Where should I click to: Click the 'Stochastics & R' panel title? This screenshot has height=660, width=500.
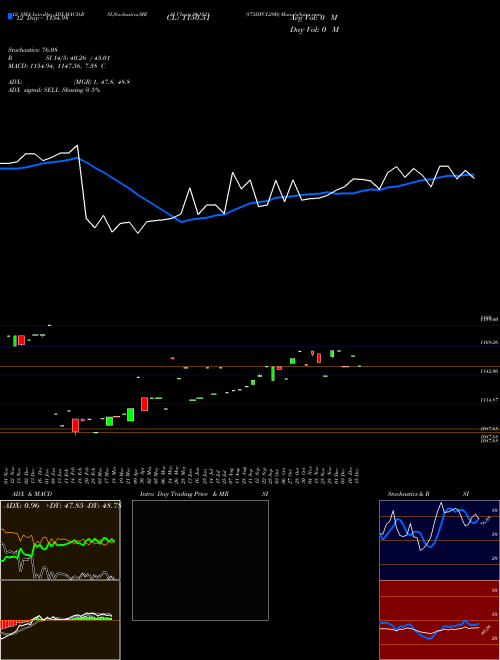[409, 494]
